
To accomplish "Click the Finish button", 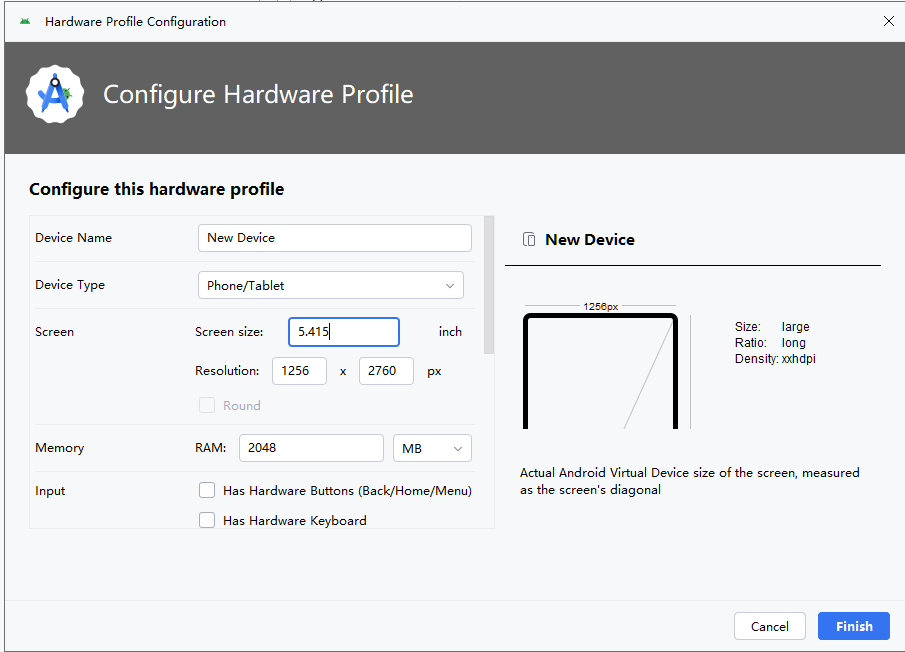I will tap(854, 627).
